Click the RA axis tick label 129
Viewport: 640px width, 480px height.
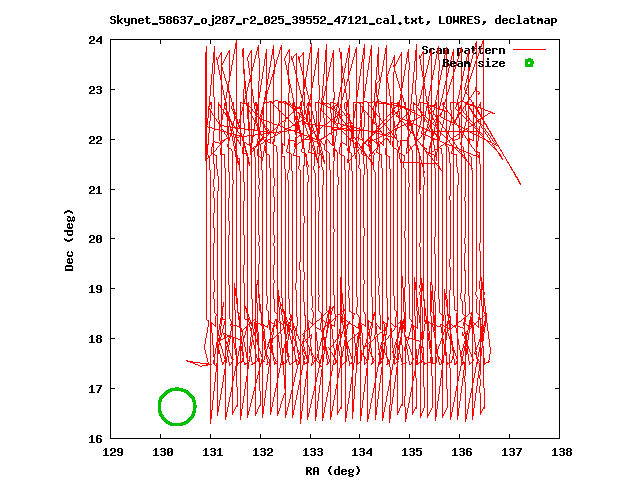[113, 452]
